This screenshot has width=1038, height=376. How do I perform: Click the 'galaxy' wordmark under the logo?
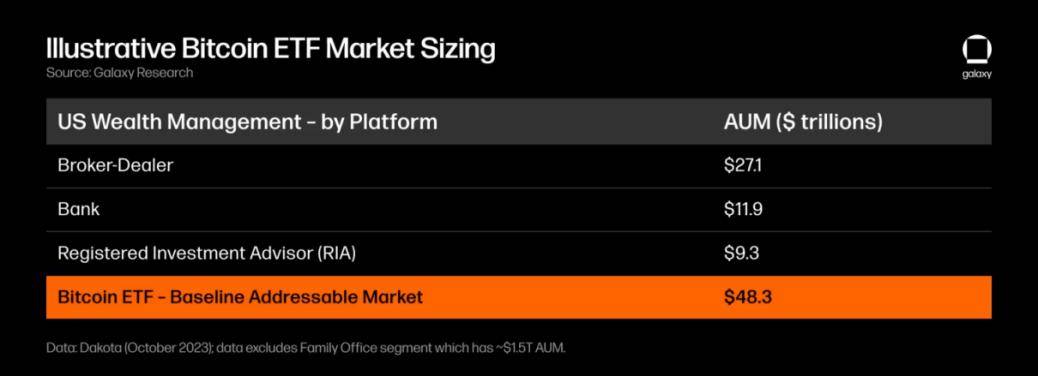point(976,74)
